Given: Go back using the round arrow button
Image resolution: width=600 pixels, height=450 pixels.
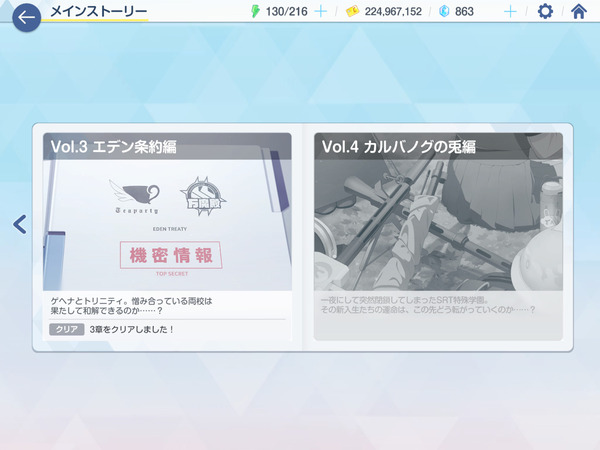Looking at the screenshot, I should pyautogui.click(x=26, y=17).
